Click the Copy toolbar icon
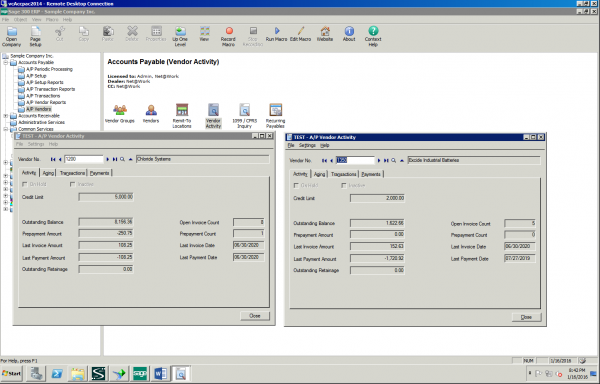This screenshot has height=384, width=600. pos(83,34)
